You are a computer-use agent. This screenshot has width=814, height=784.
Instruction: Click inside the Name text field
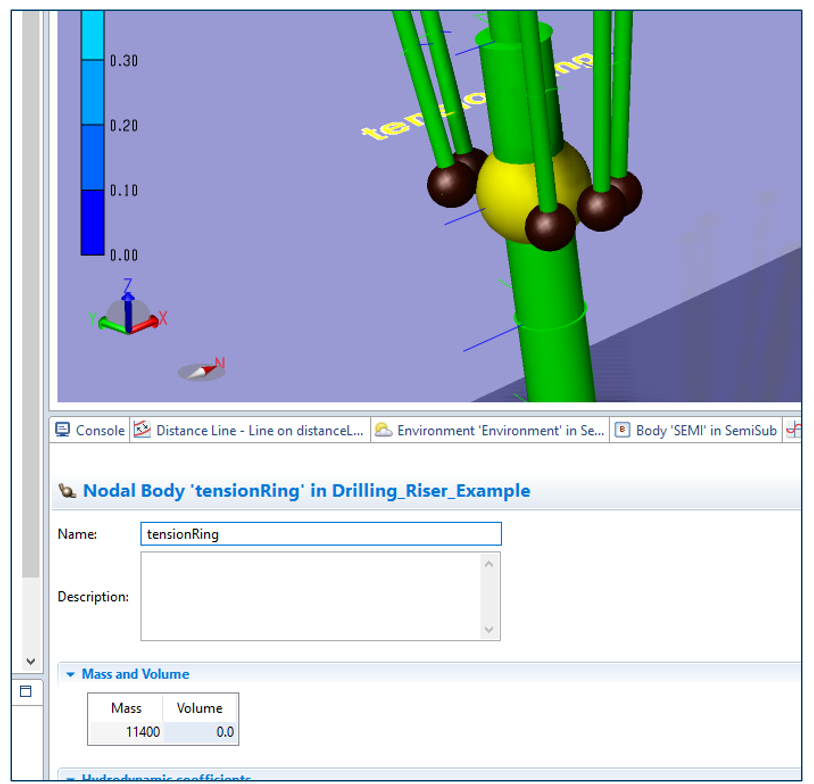coord(320,534)
